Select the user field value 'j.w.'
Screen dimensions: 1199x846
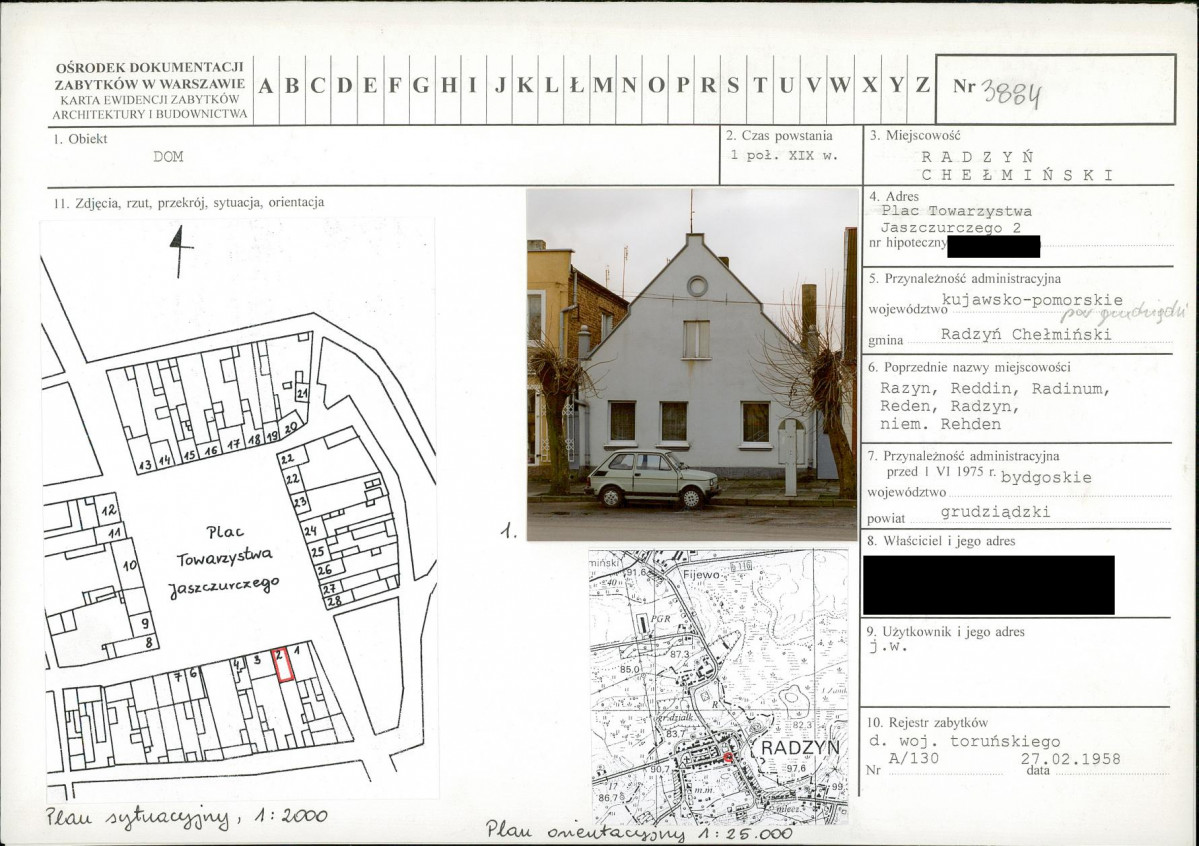click(888, 647)
